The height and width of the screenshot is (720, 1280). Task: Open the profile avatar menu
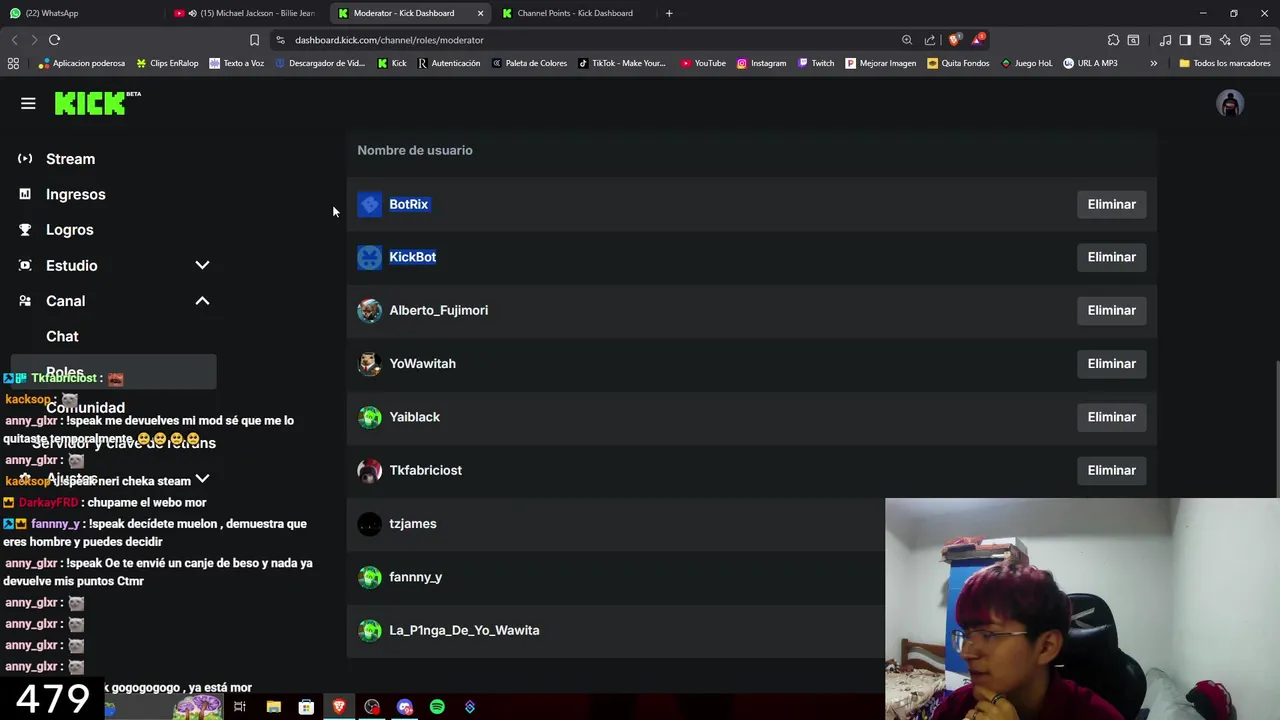(1230, 103)
